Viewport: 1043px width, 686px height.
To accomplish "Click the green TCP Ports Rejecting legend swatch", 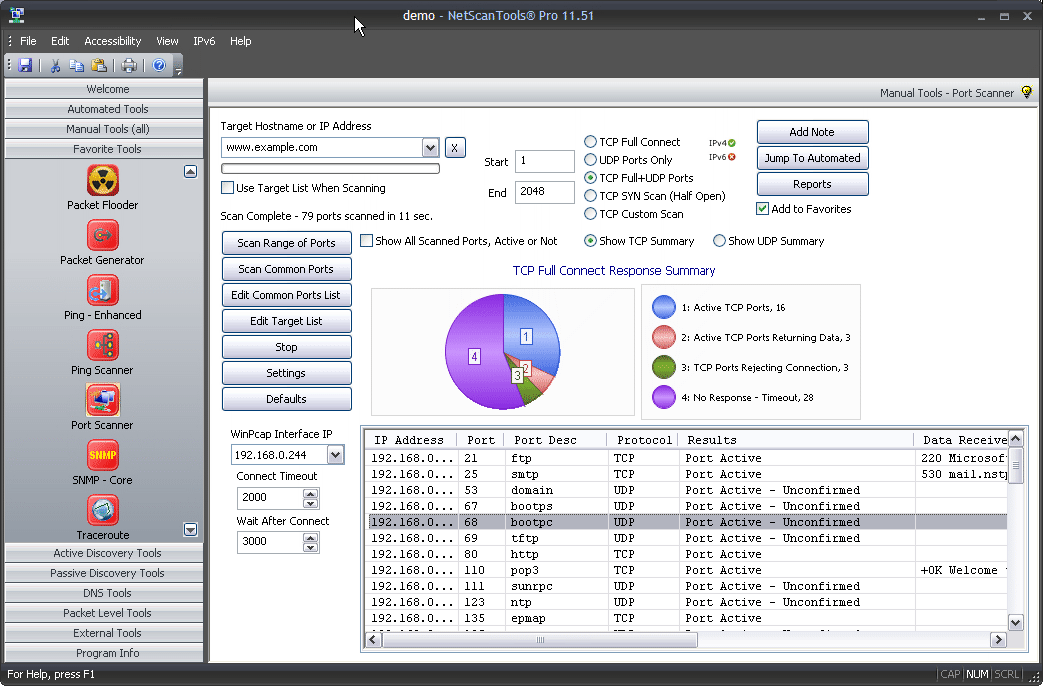I will (664, 367).
